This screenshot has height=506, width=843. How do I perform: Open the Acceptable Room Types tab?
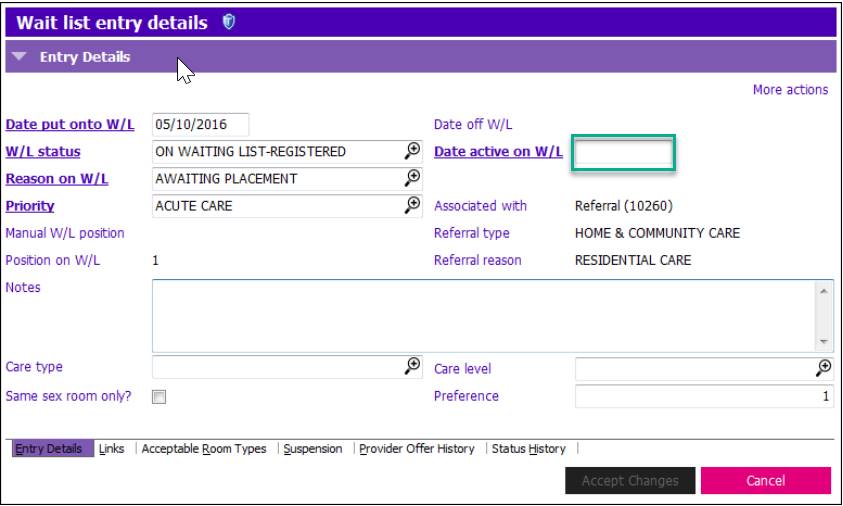pos(204,448)
